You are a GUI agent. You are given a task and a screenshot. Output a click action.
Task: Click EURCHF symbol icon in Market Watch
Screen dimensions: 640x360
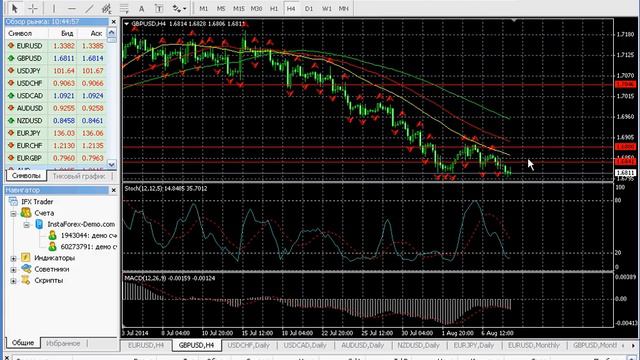(x=11, y=146)
